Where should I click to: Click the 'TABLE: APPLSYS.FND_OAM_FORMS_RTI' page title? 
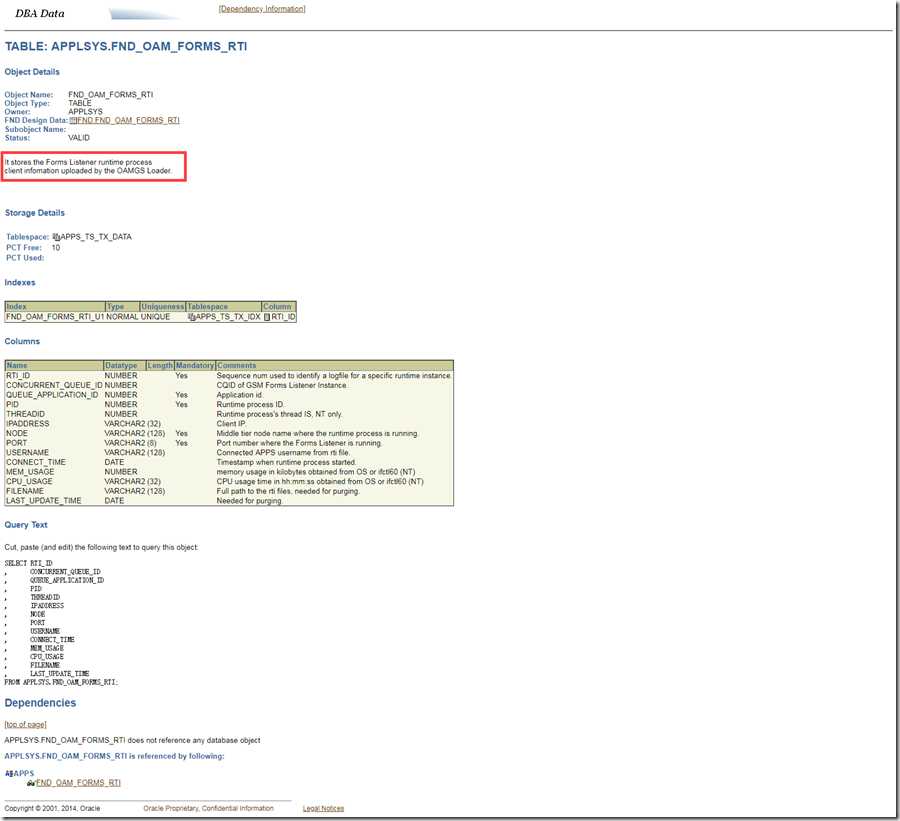coord(126,47)
